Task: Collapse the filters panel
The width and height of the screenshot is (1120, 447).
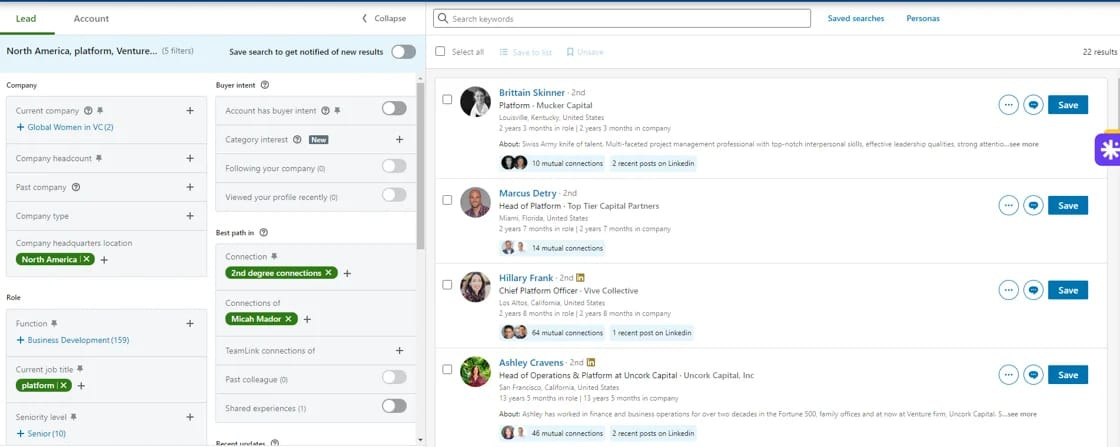Action: (384, 19)
